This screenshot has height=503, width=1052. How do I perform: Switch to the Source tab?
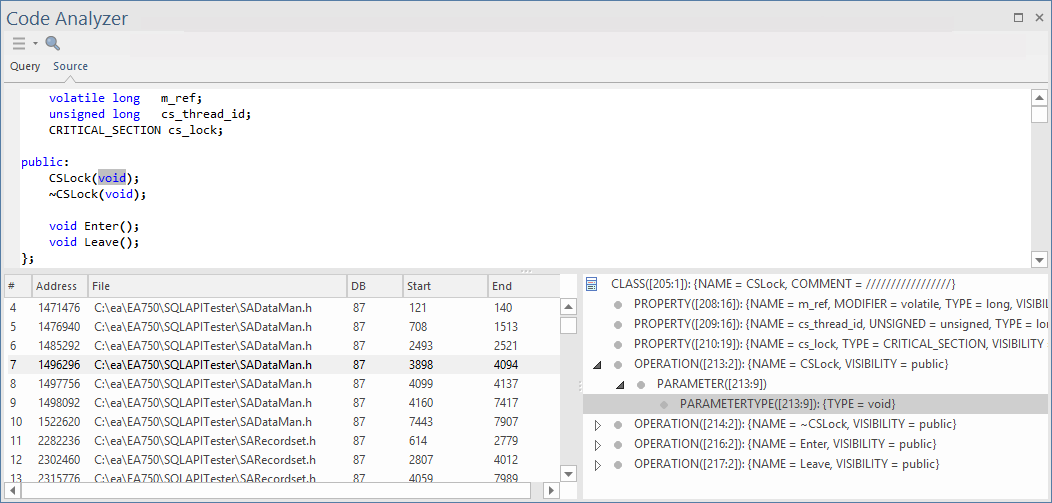(70, 66)
